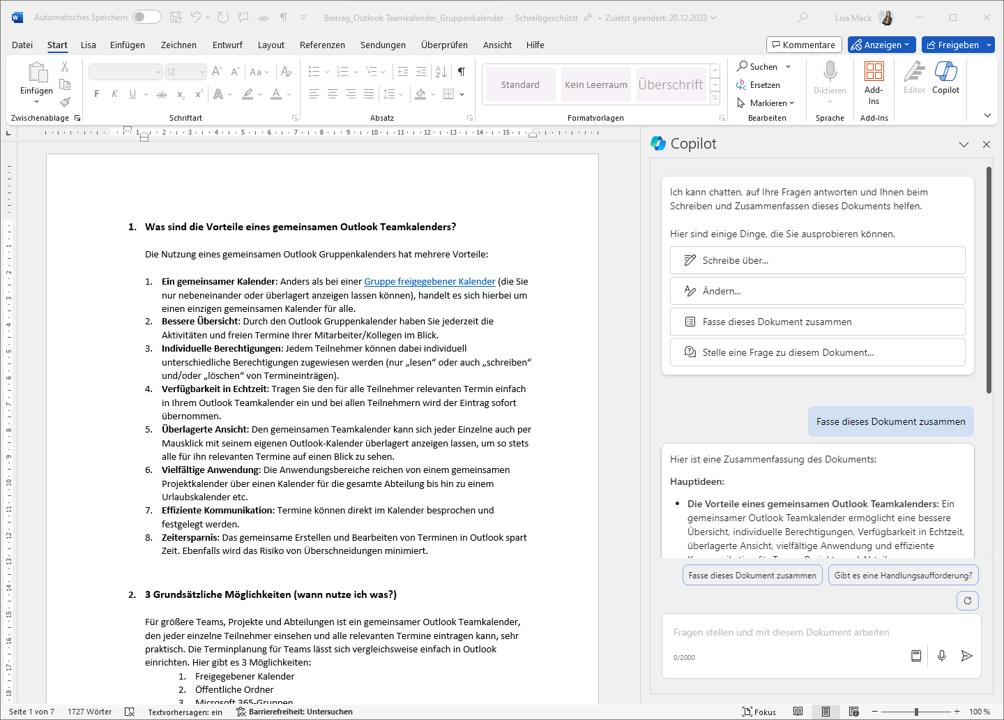The image size is (1004, 720).
Task: Toggle underline formatting (U)
Action: 133,94
